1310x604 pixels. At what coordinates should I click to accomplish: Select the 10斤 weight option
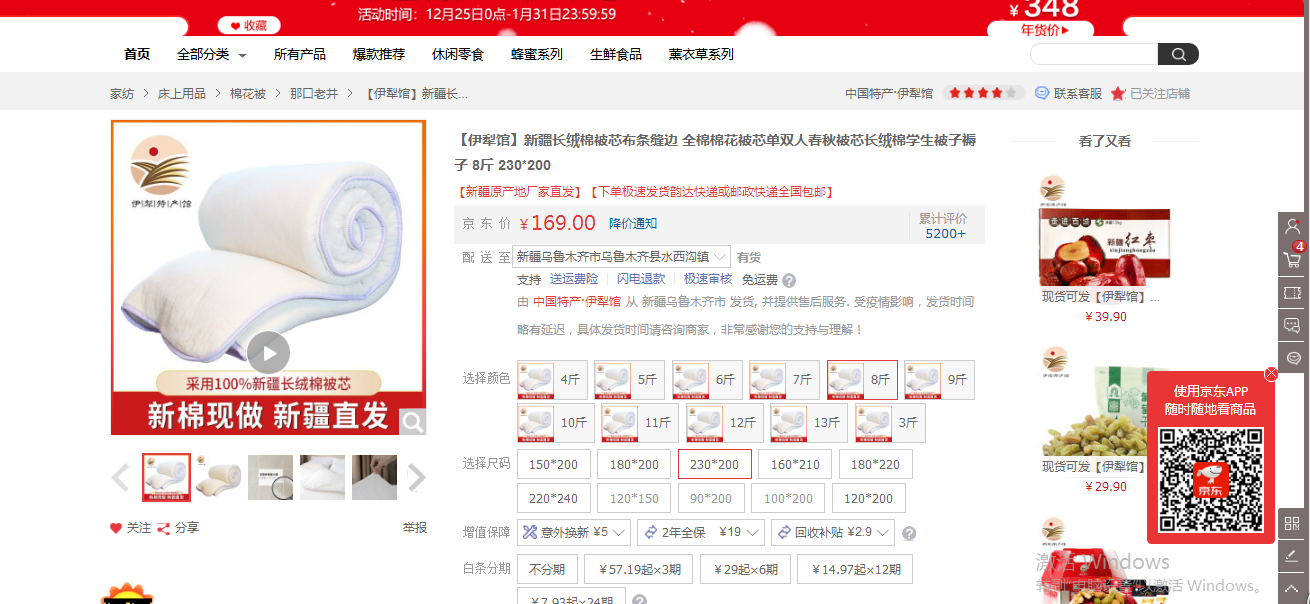pos(555,423)
